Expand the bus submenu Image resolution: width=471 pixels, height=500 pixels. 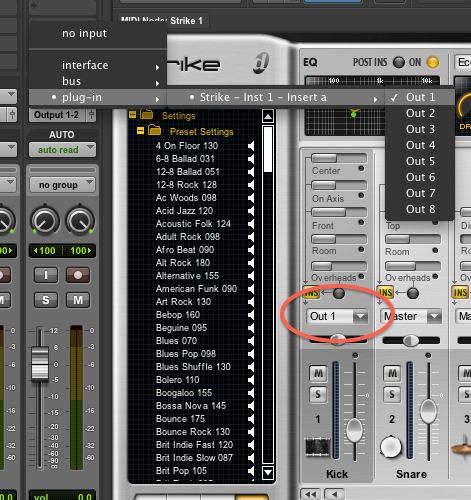98,81
